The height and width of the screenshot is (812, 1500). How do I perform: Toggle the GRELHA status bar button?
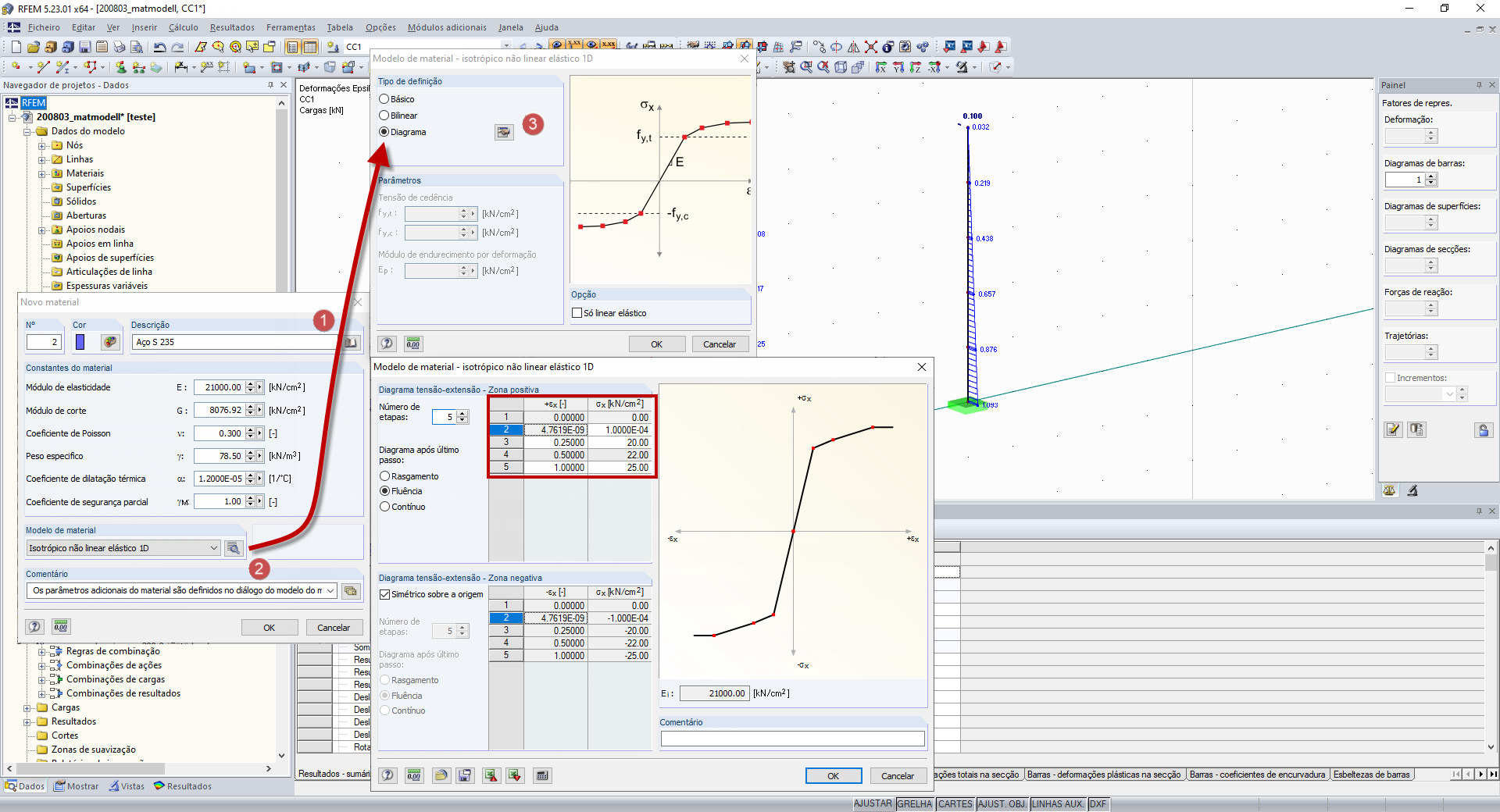[915, 804]
